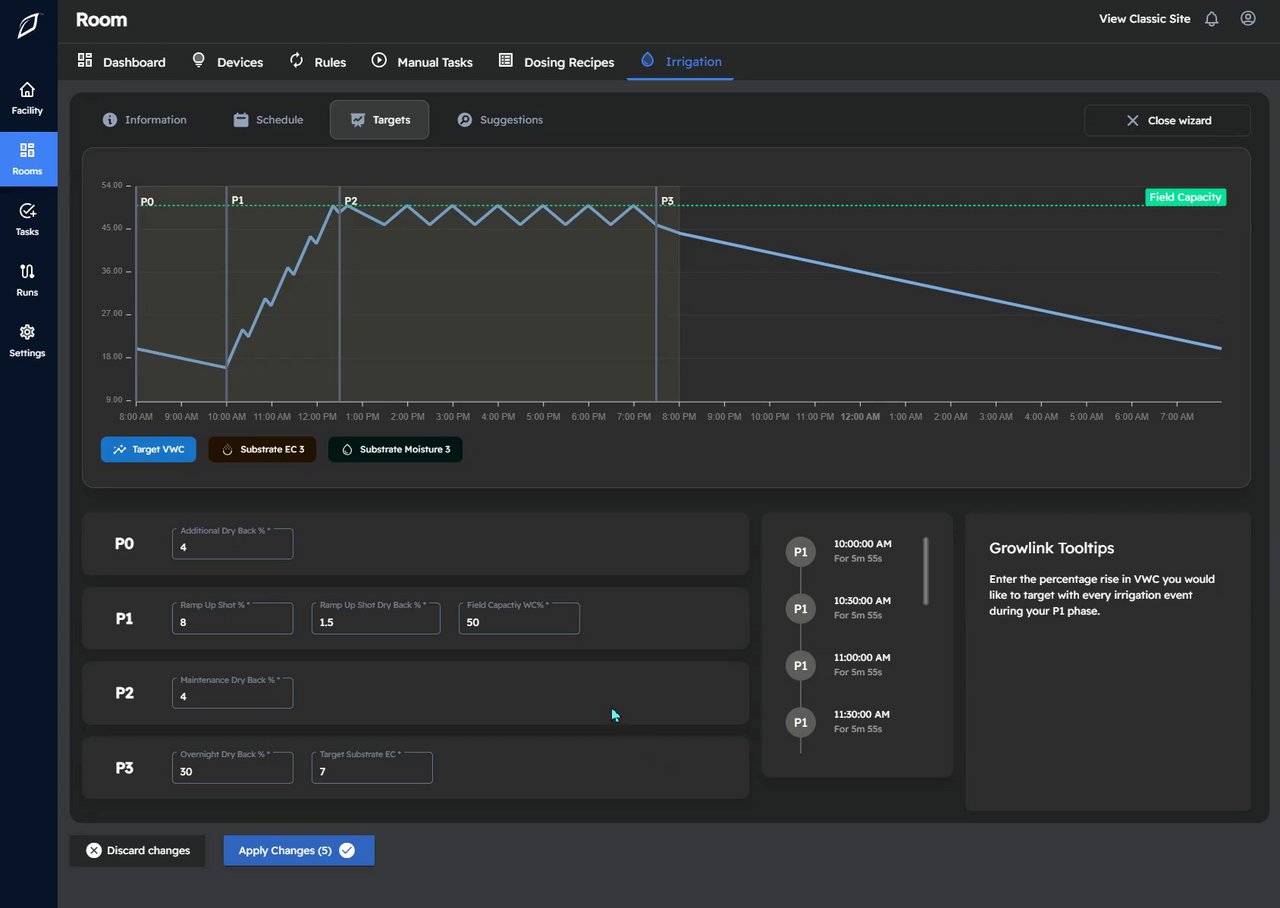This screenshot has width=1280, height=908.
Task: Click the Discard changes button
Action: [137, 851]
